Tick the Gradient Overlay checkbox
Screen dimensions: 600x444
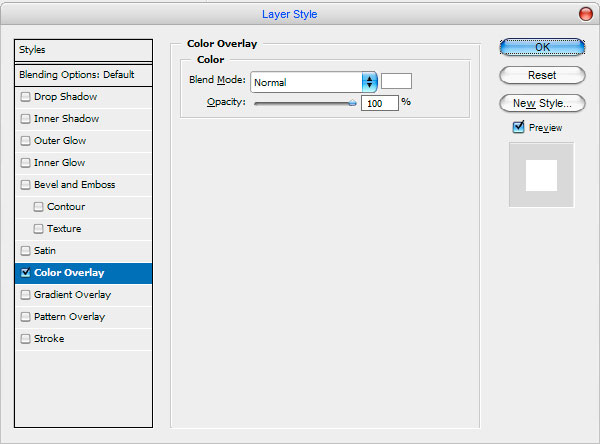[x=25, y=295]
